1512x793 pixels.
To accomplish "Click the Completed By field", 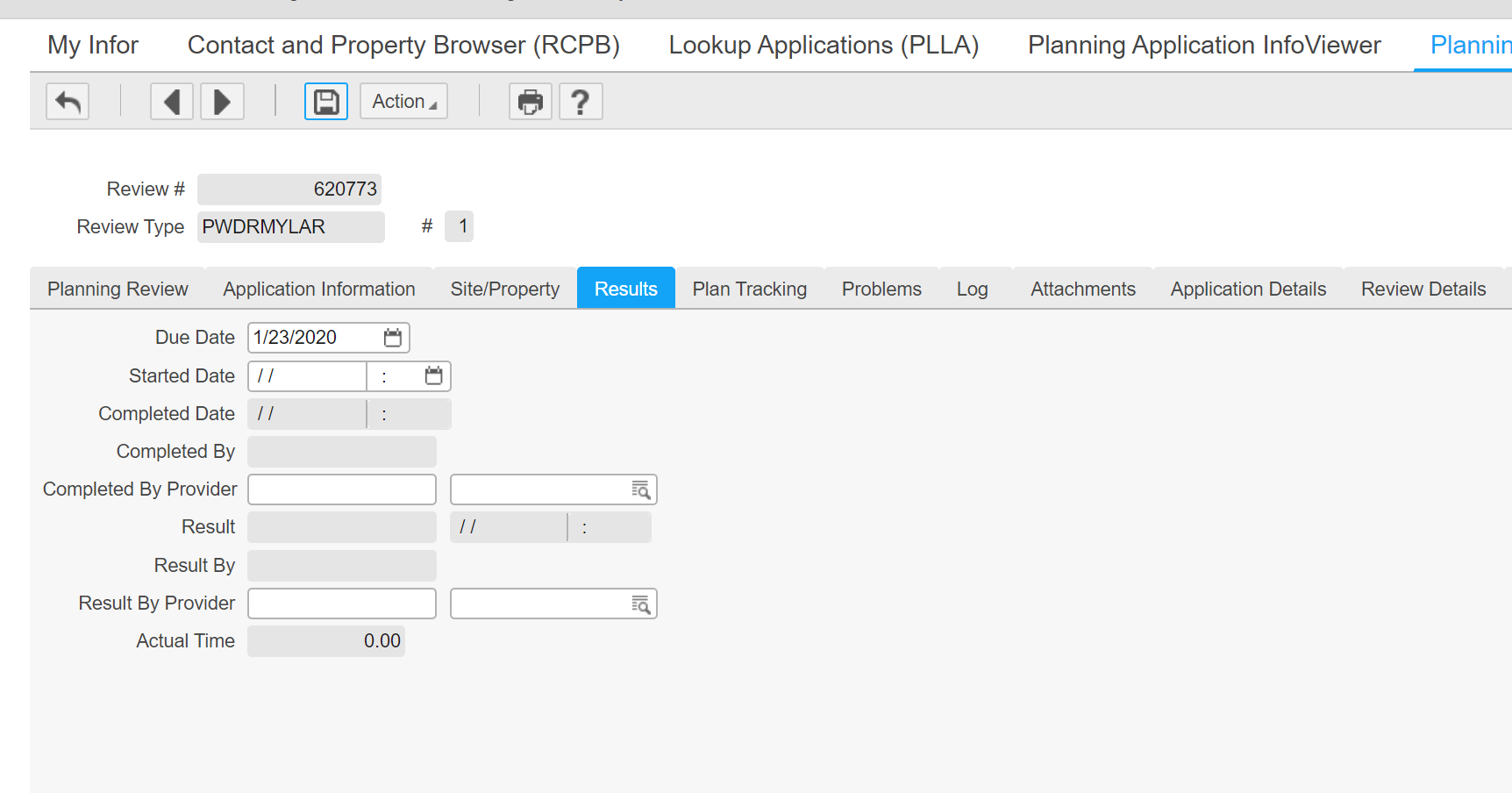I will click(342, 452).
